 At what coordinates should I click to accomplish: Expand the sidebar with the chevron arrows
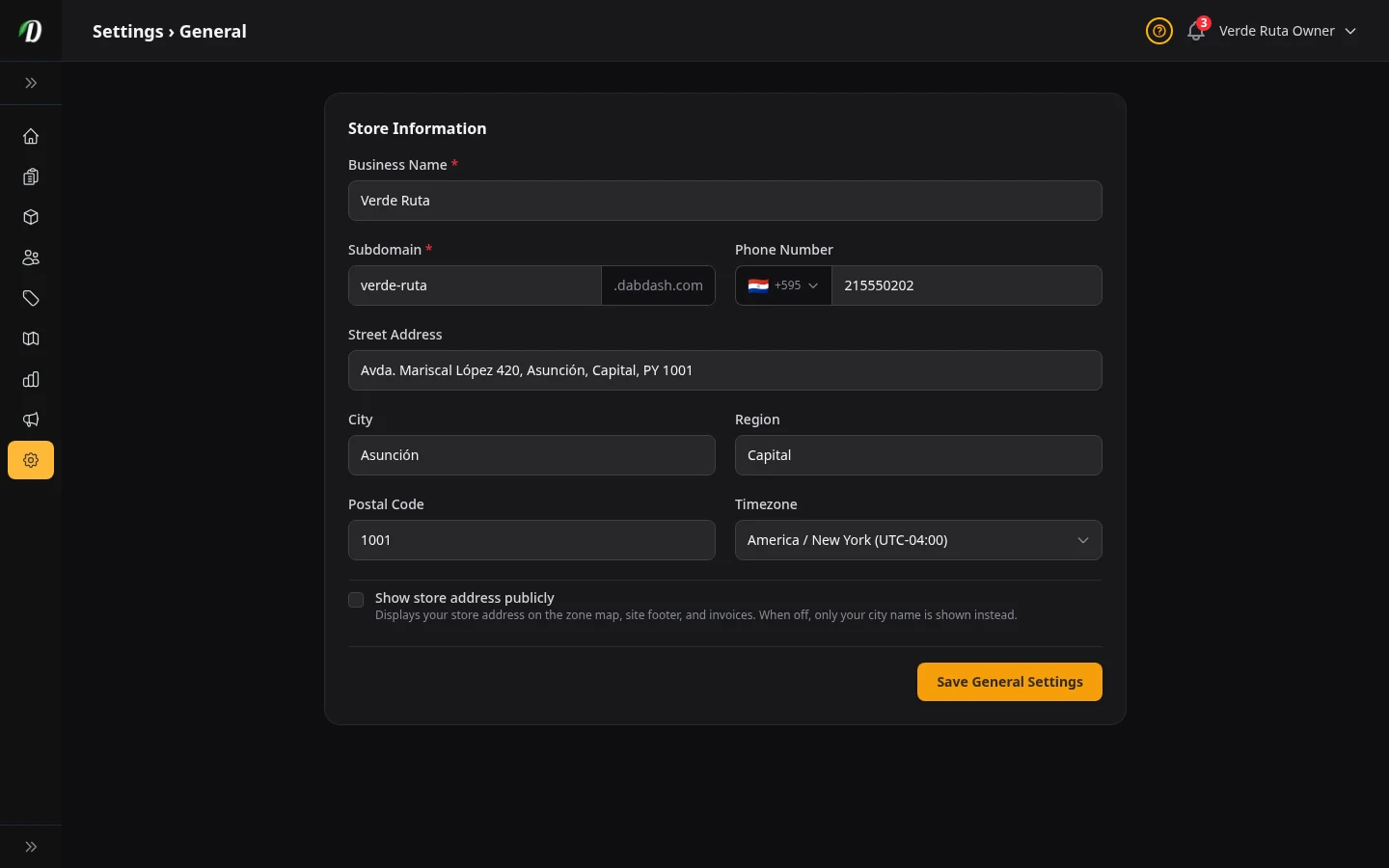(31, 83)
